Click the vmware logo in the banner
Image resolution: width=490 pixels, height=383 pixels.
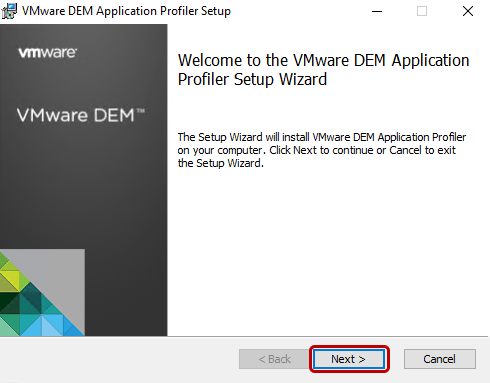pyautogui.click(x=48, y=52)
